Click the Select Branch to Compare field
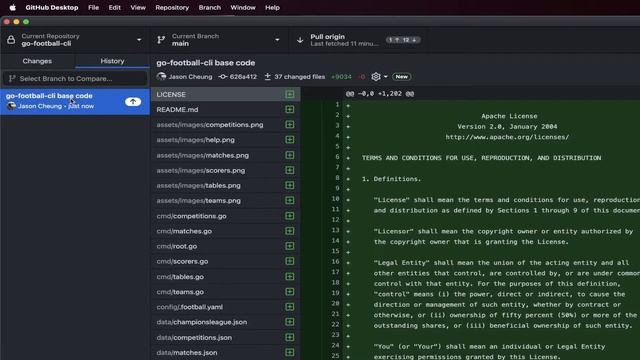Screen dimensions: 640x360 [x=75, y=78]
